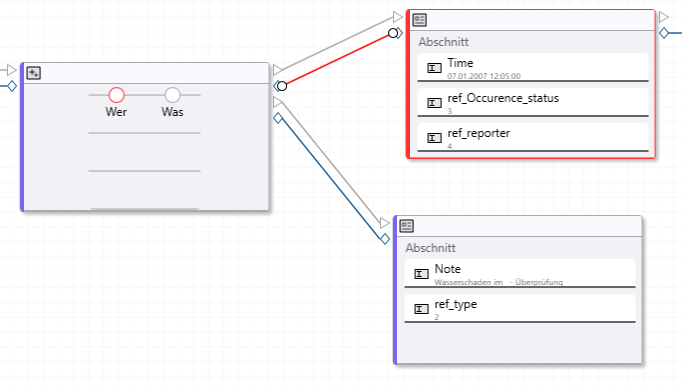Image resolution: width=682 pixels, height=388 pixels.
Task: Click the circle endpoint of red connection at upper block
Action: point(393,33)
